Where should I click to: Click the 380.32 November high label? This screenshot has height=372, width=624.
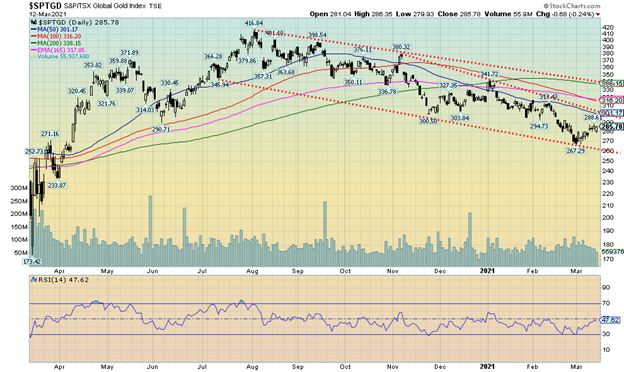tap(401, 47)
